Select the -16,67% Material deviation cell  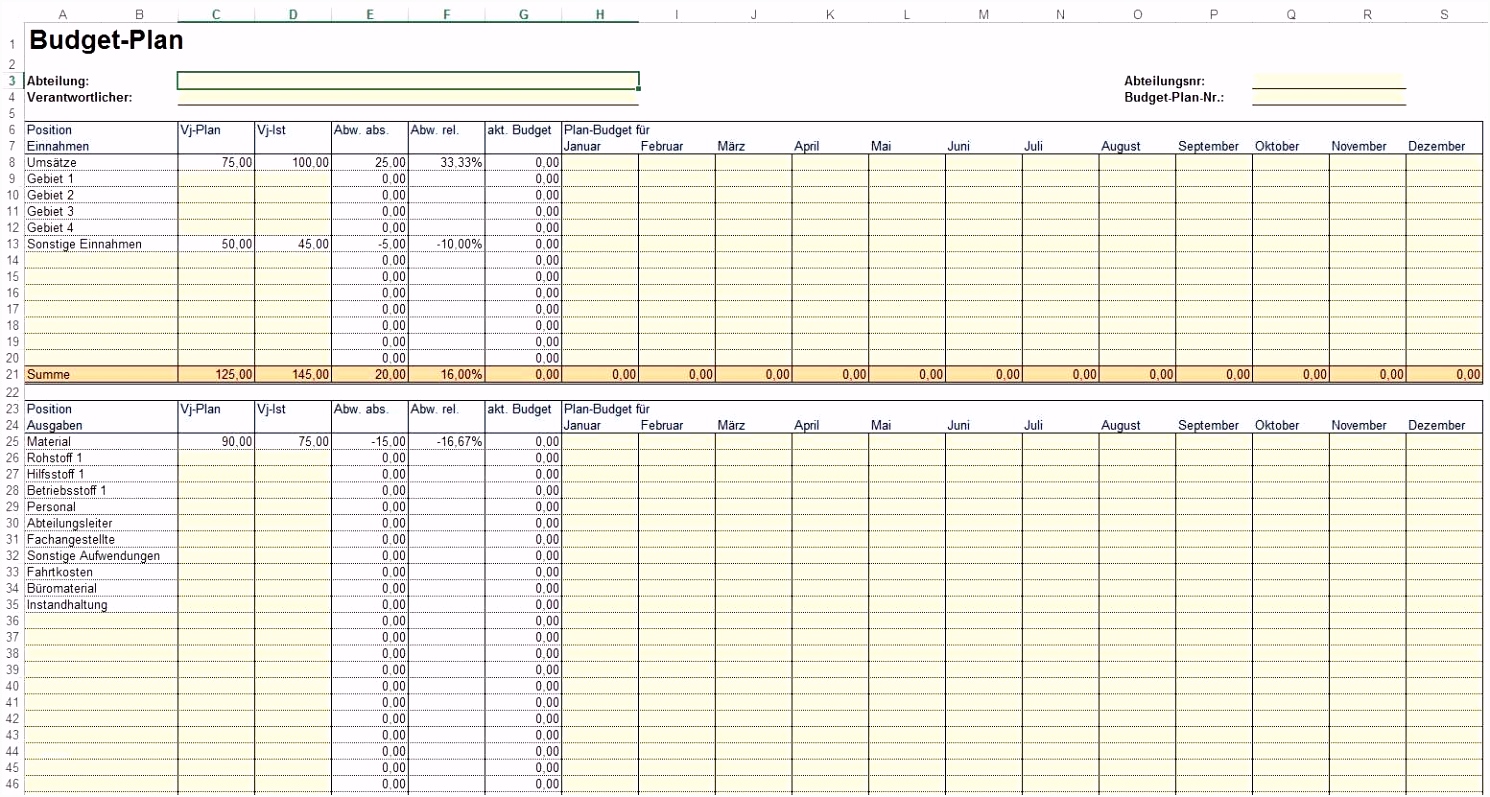coord(446,441)
